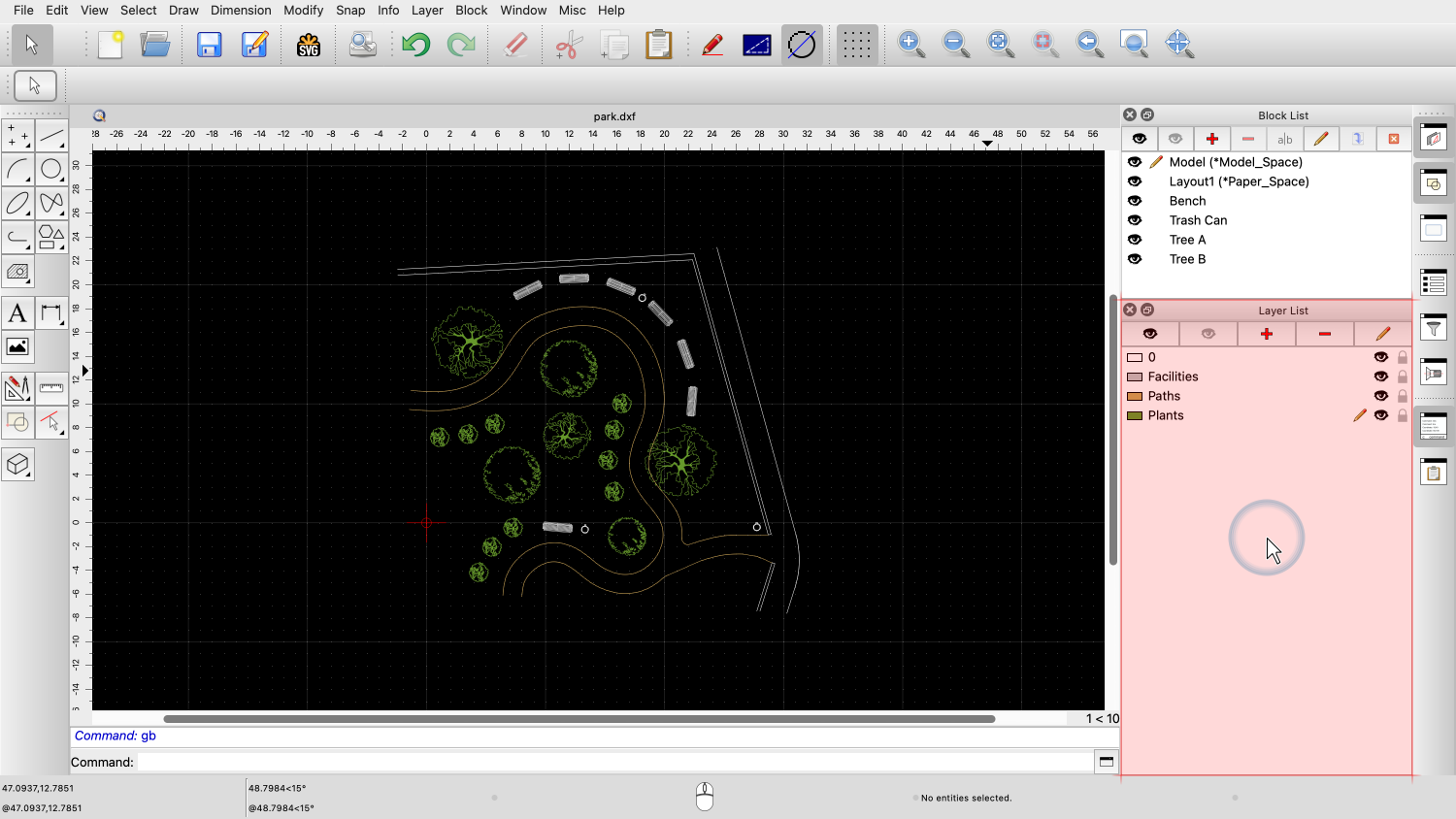The height and width of the screenshot is (819, 1456).
Task: Open the Snap menu
Action: click(350, 10)
